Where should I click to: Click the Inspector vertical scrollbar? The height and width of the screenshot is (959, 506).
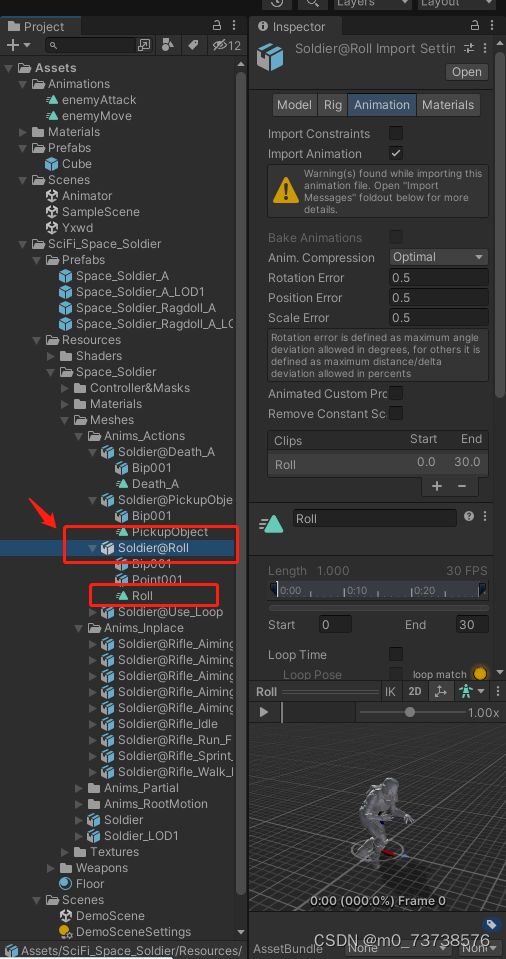[x=500, y=223]
